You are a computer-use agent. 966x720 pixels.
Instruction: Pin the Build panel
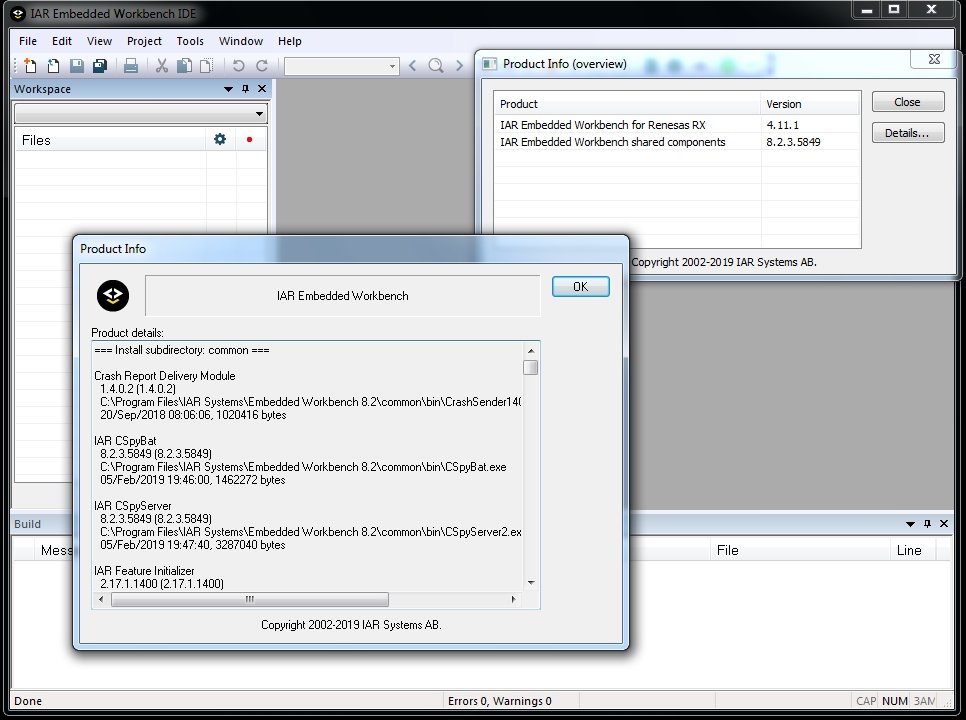click(927, 524)
